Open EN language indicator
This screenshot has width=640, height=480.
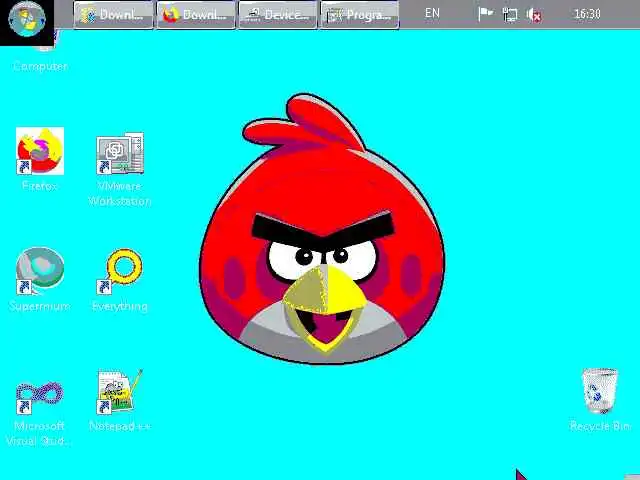click(x=432, y=13)
